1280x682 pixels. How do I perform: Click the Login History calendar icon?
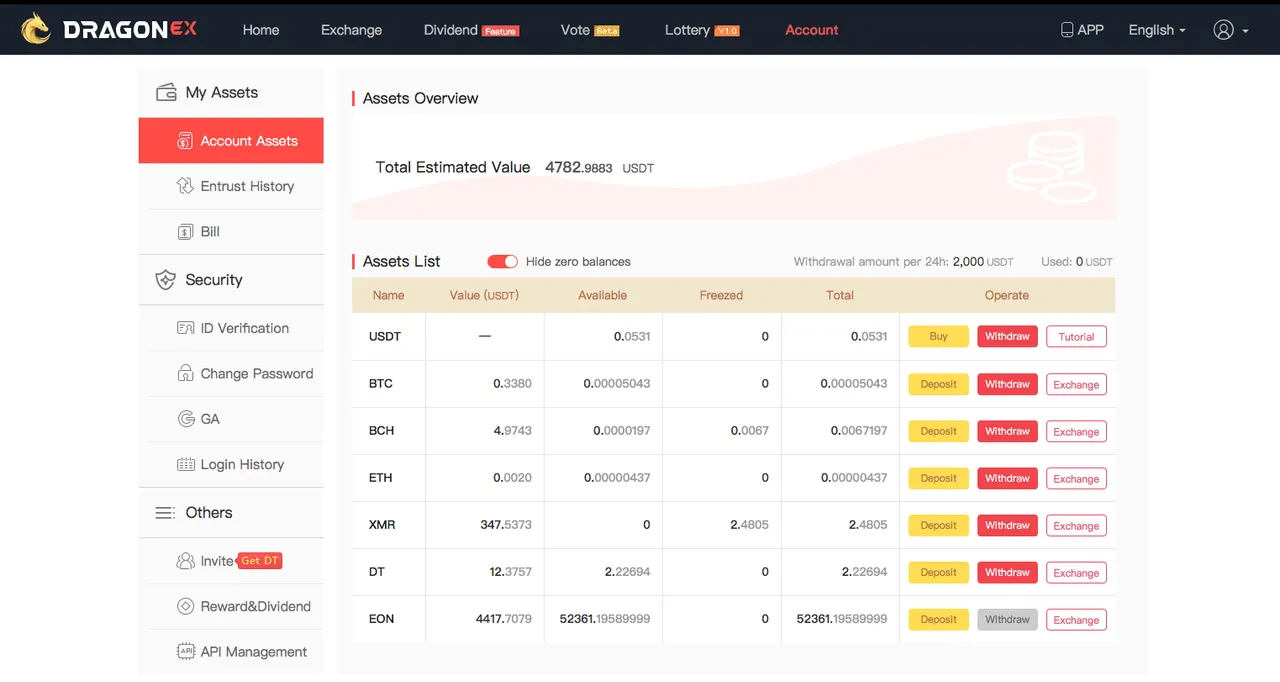(x=185, y=464)
